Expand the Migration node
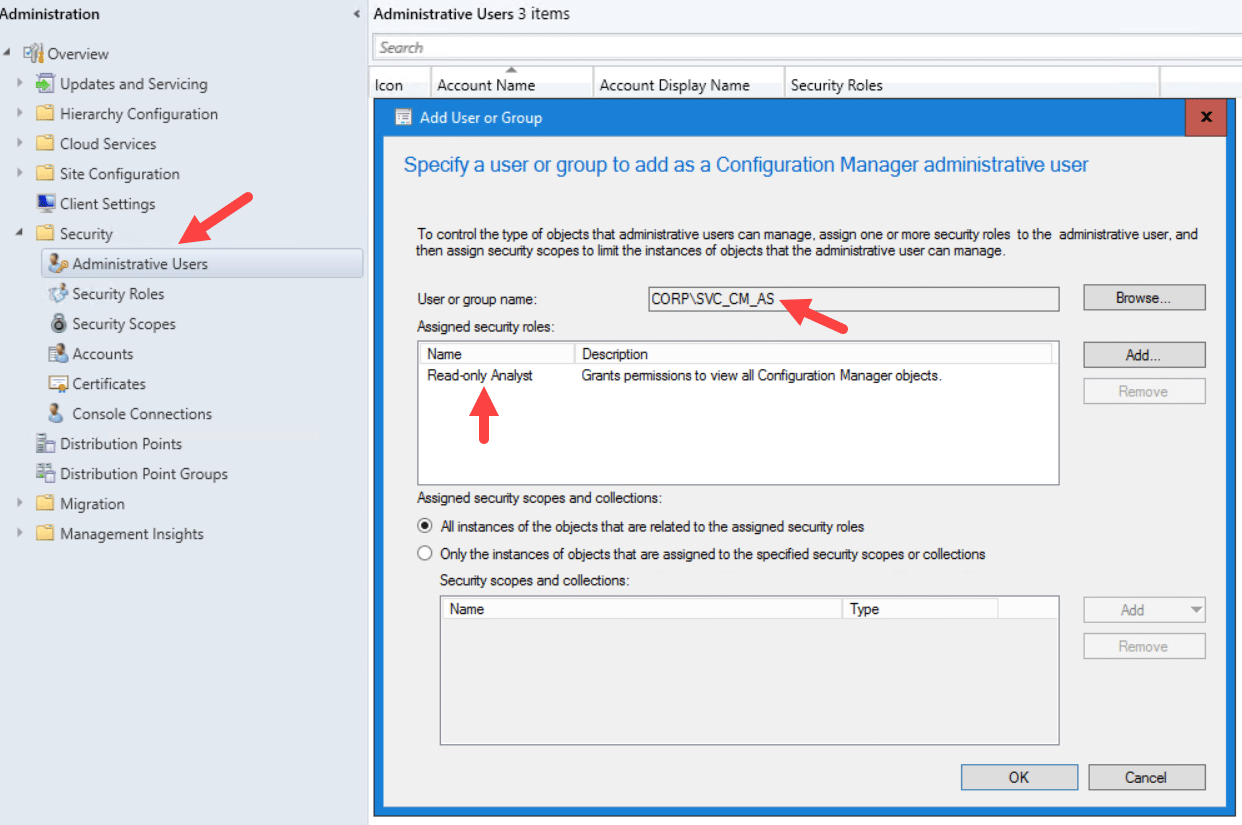The width and height of the screenshot is (1242, 825). point(20,503)
